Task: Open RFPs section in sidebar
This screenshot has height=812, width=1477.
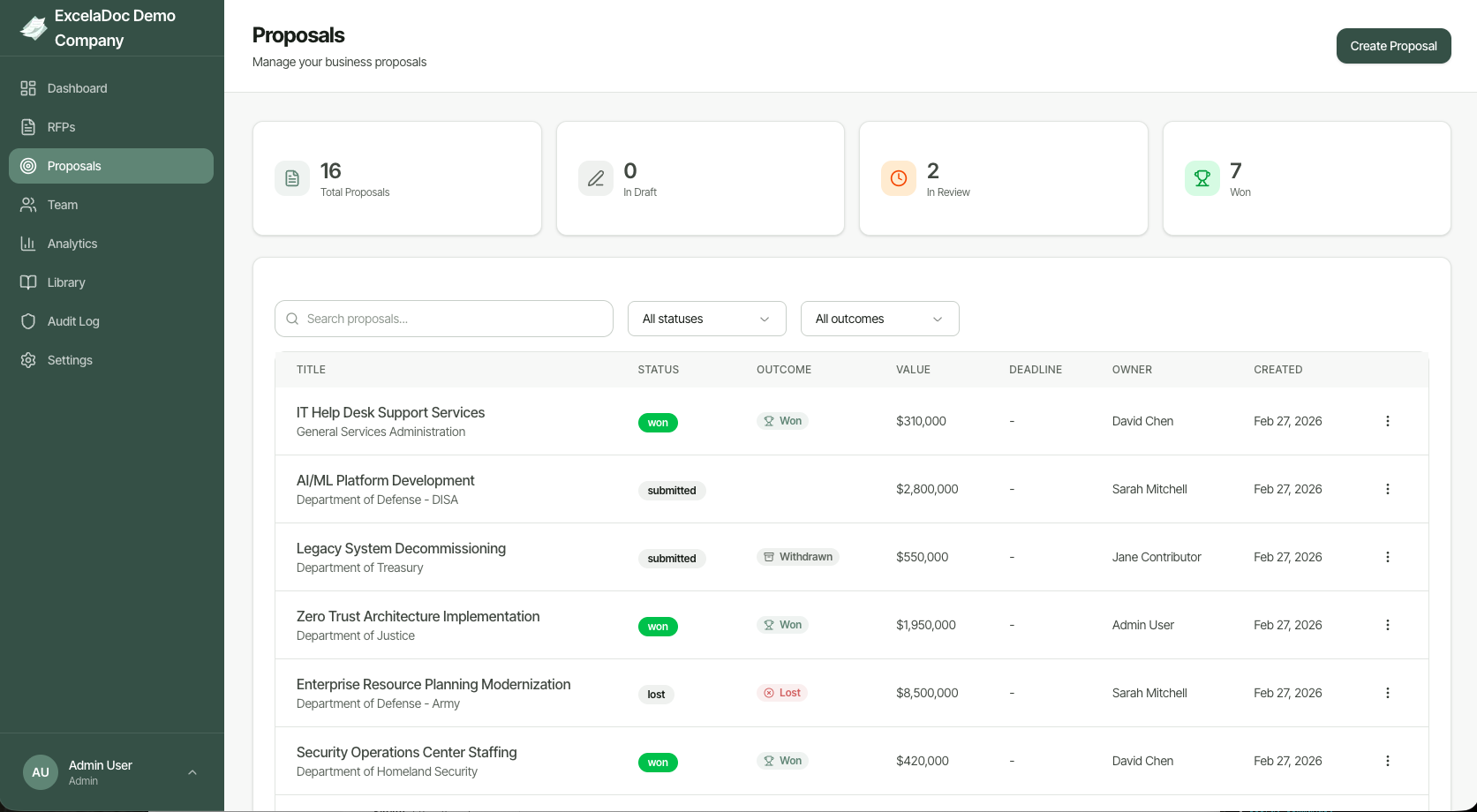Action: point(111,127)
